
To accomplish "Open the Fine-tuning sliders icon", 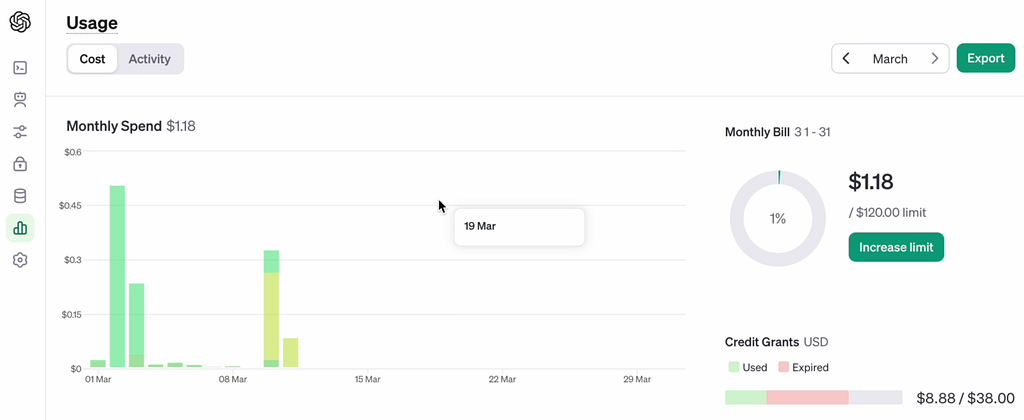I will pos(20,132).
